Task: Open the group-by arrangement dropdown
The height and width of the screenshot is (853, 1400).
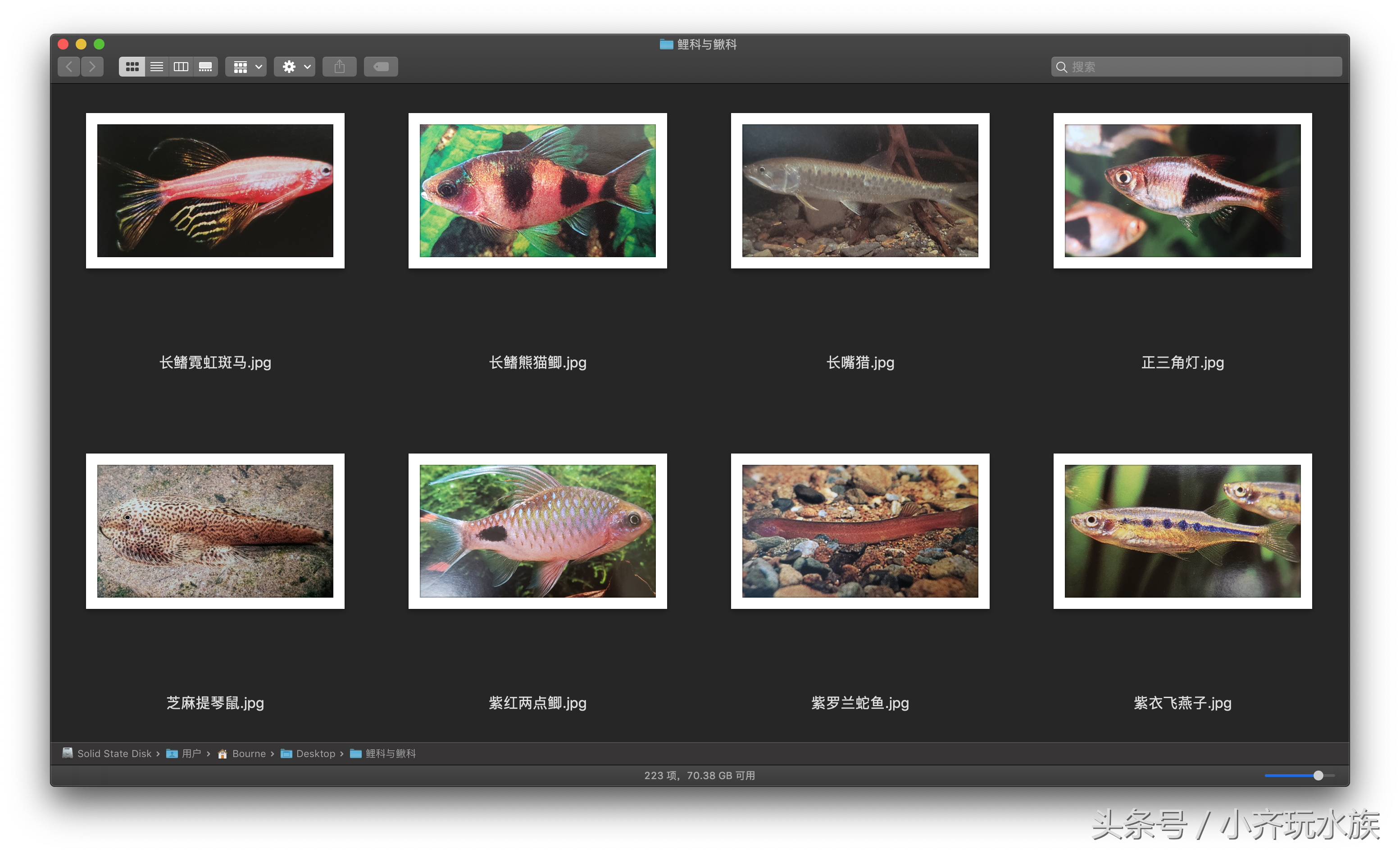Action: [x=246, y=67]
